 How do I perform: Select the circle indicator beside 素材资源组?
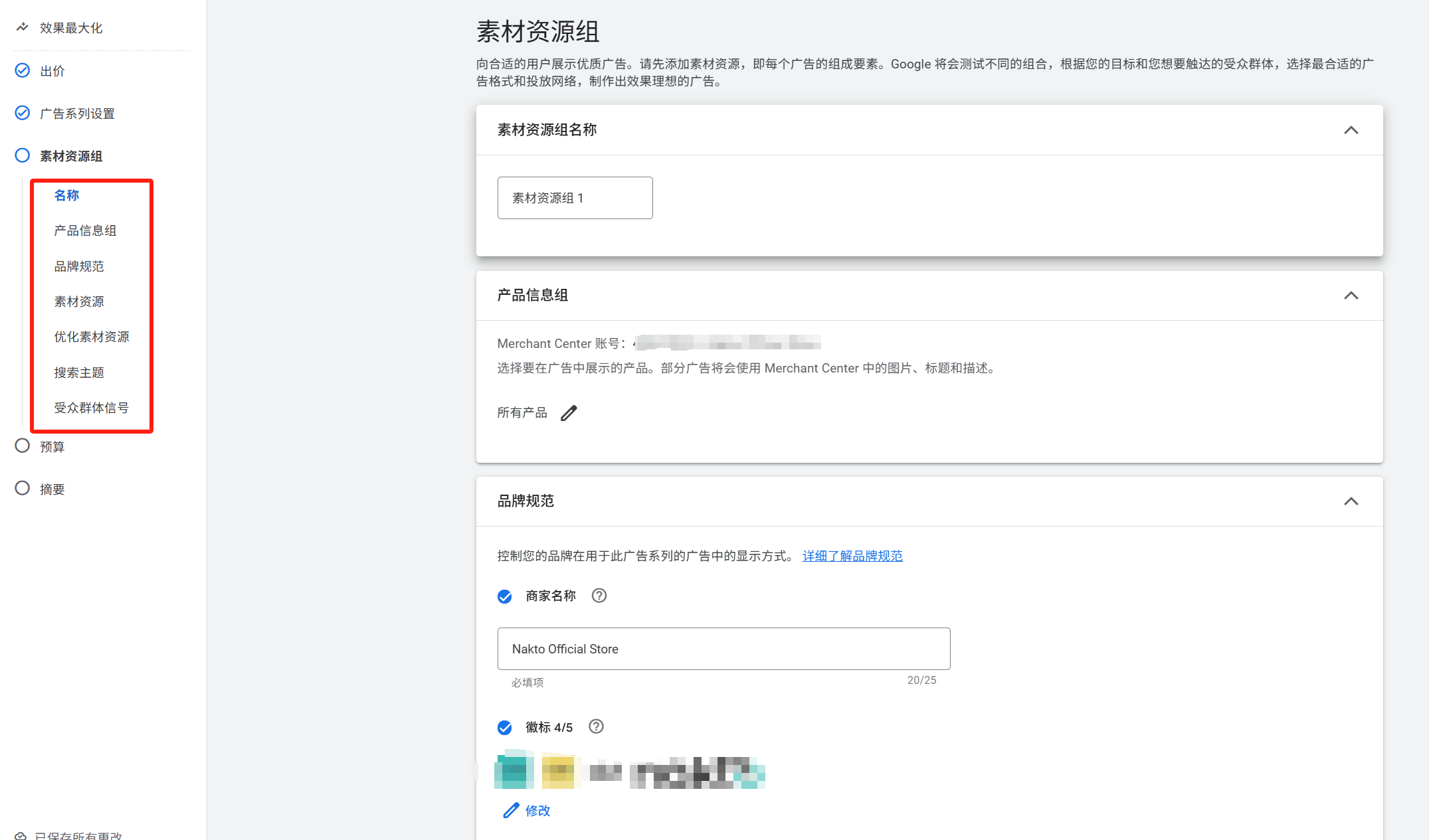[x=22, y=155]
